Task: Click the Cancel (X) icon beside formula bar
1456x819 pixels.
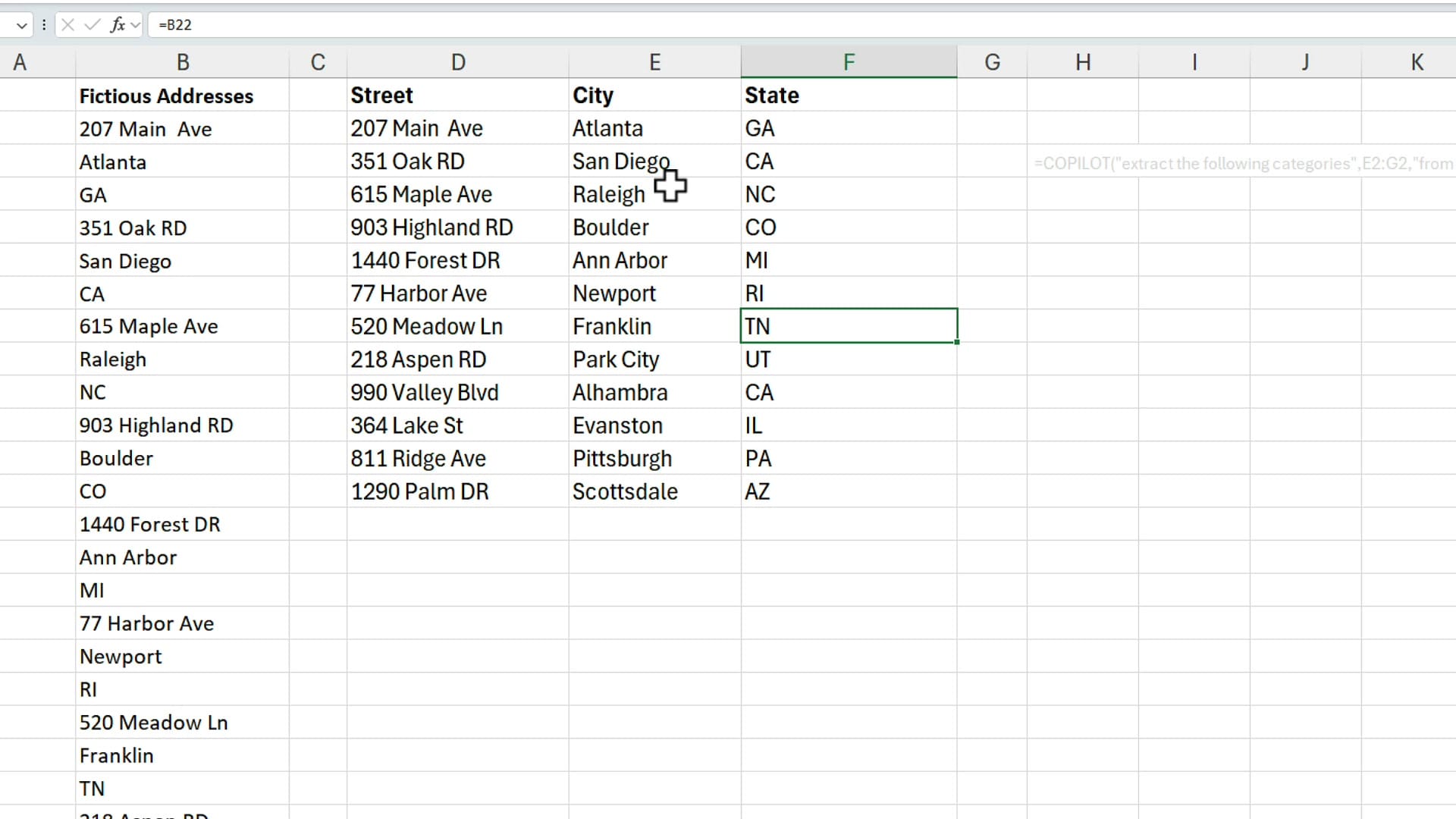Action: [x=67, y=24]
